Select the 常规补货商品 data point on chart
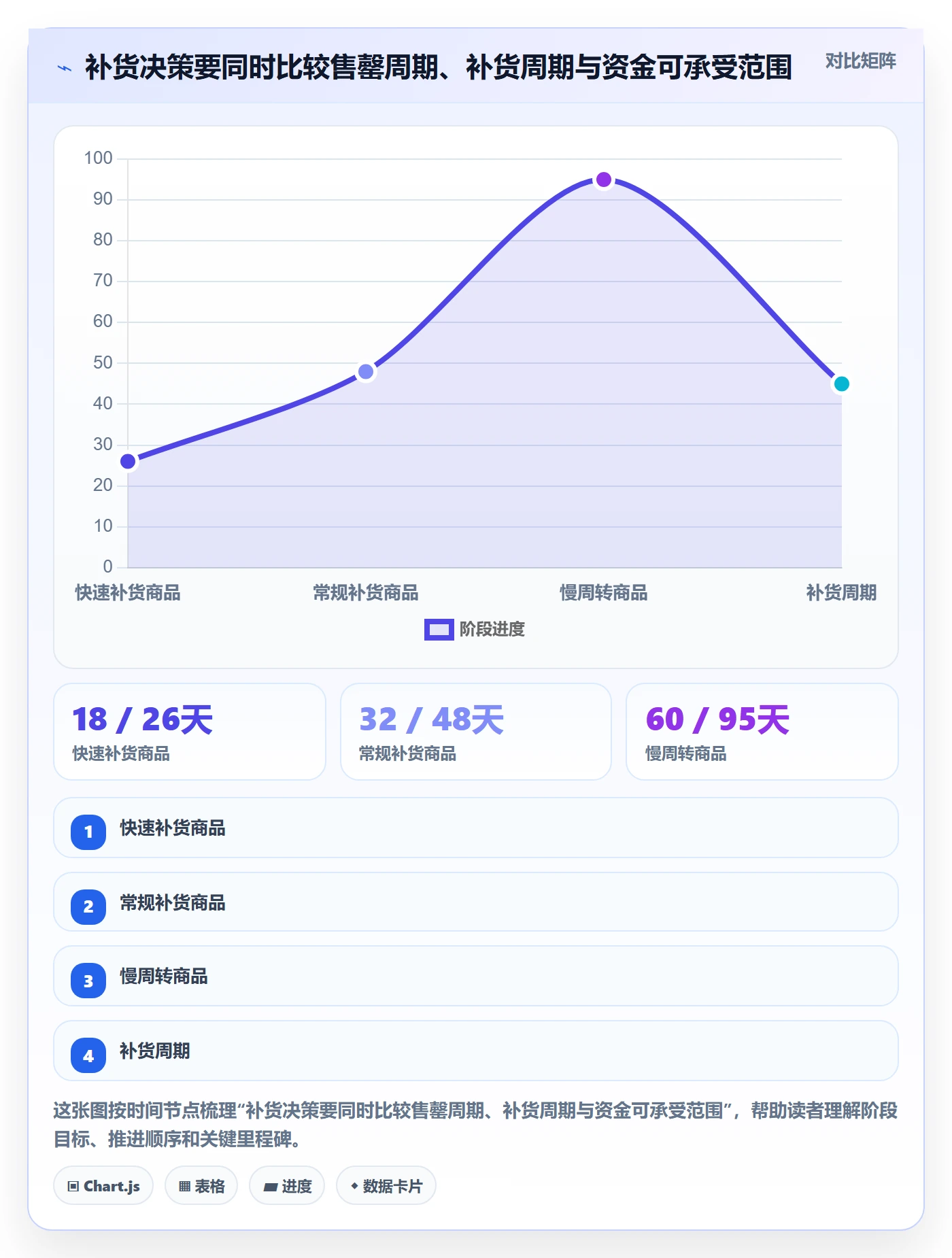This screenshot has height=1258, width=952. click(x=366, y=372)
